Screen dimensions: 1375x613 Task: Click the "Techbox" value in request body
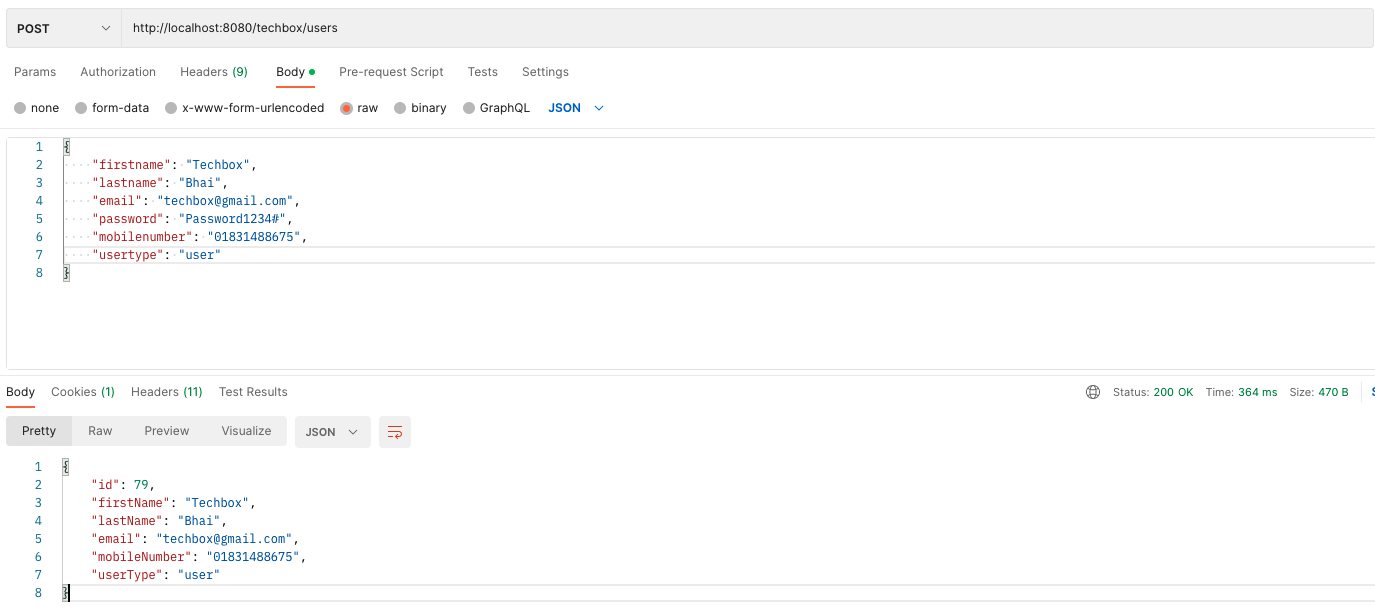(220, 165)
